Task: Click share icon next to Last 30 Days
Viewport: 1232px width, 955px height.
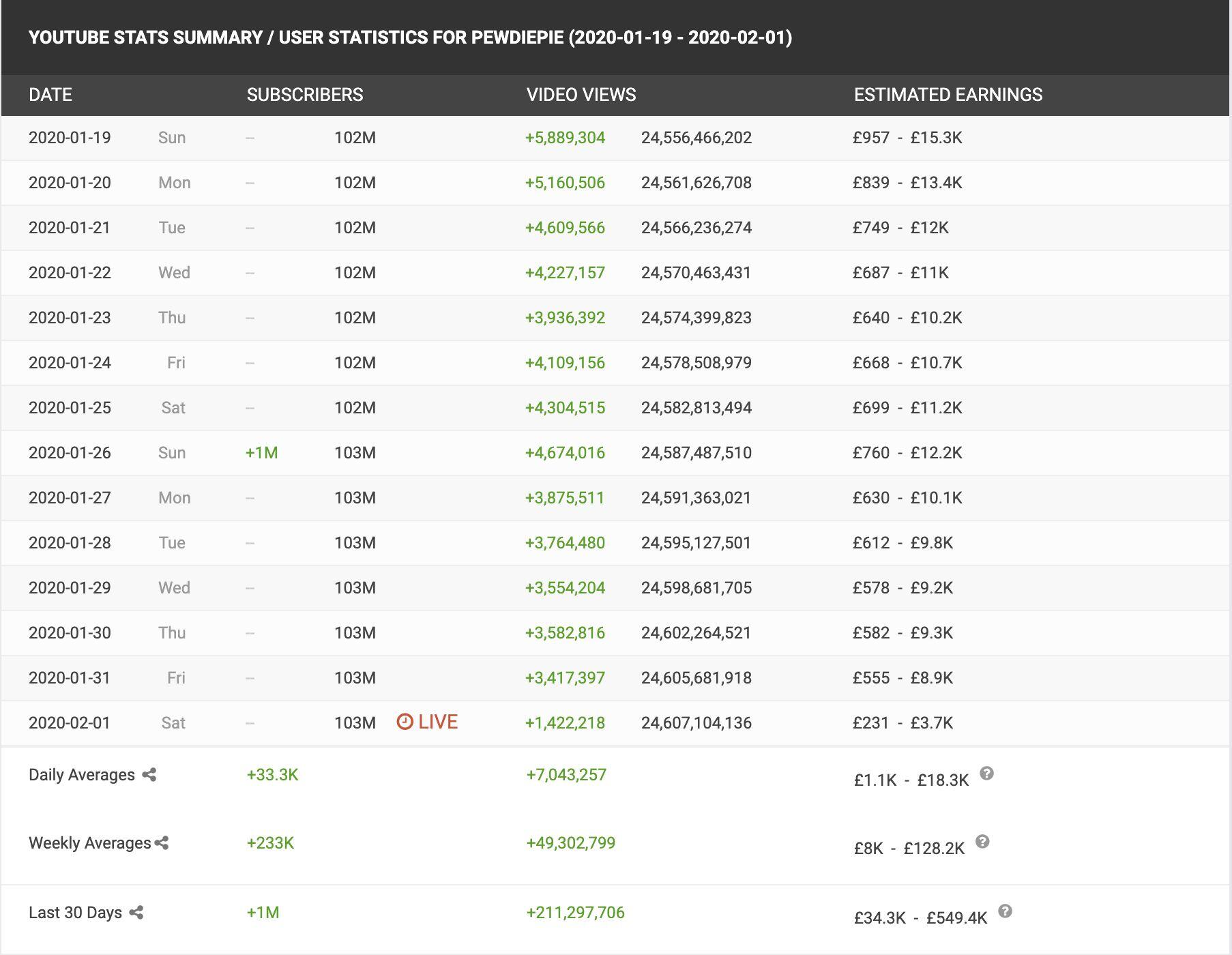Action: pyautogui.click(x=136, y=913)
